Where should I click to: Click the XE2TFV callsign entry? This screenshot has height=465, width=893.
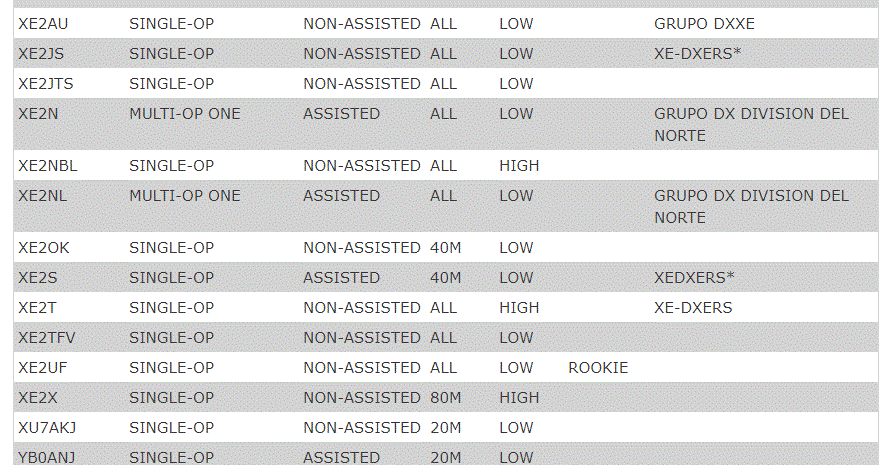point(47,338)
